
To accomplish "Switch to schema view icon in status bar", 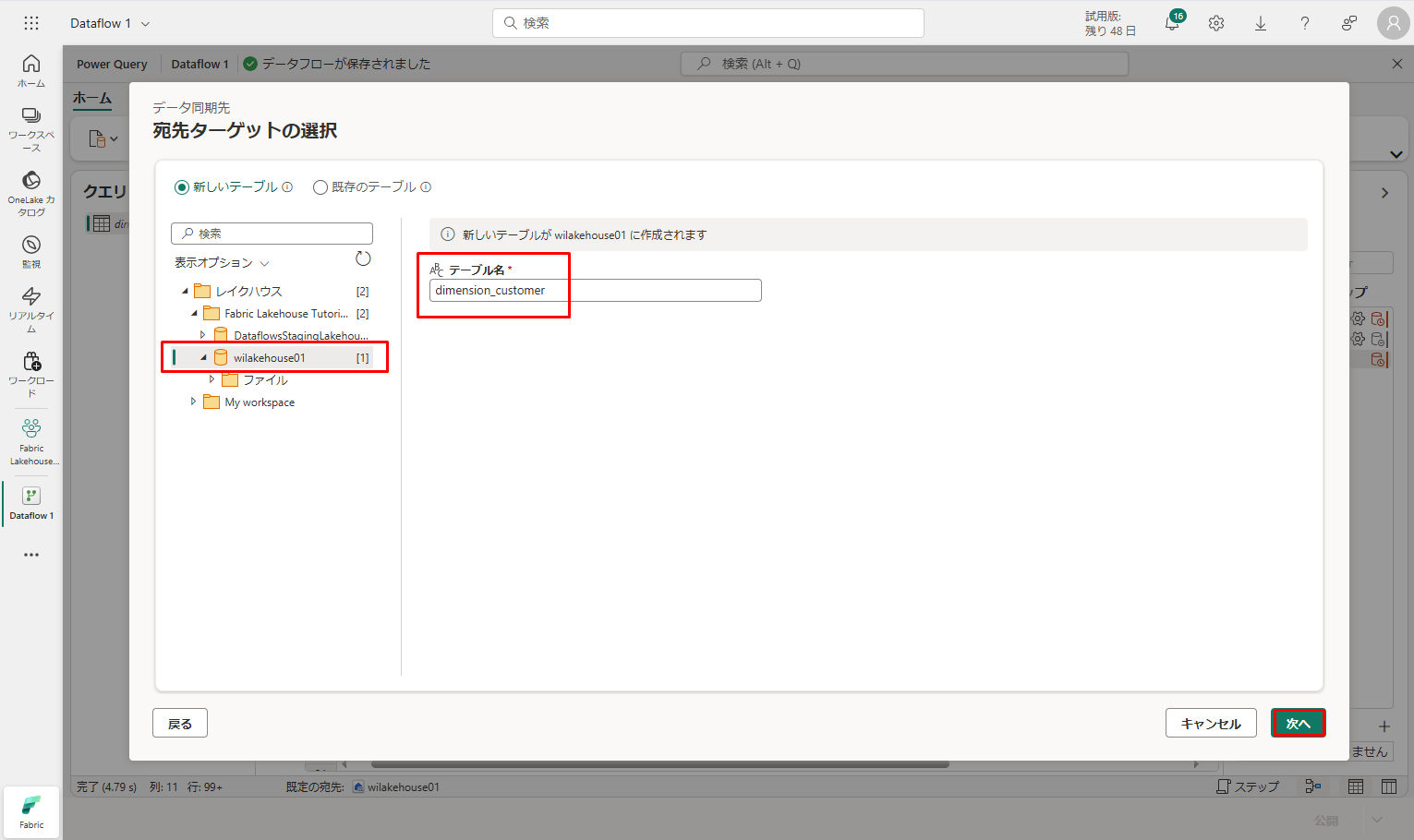I will click(x=1389, y=786).
